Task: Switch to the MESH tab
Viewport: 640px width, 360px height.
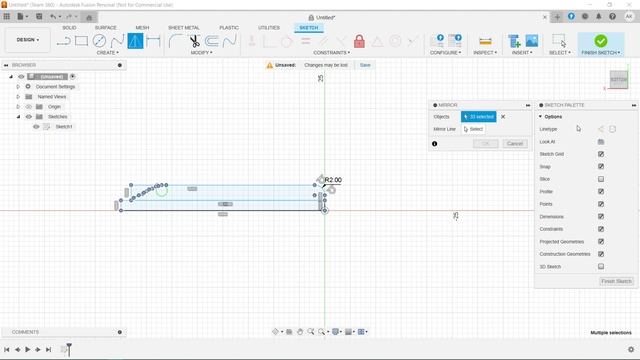Action: coord(142,27)
